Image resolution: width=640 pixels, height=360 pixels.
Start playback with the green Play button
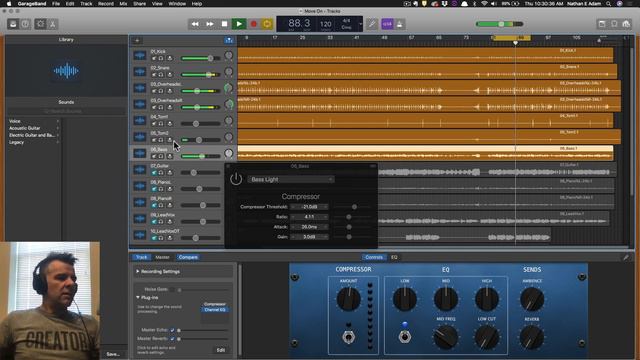click(x=239, y=24)
